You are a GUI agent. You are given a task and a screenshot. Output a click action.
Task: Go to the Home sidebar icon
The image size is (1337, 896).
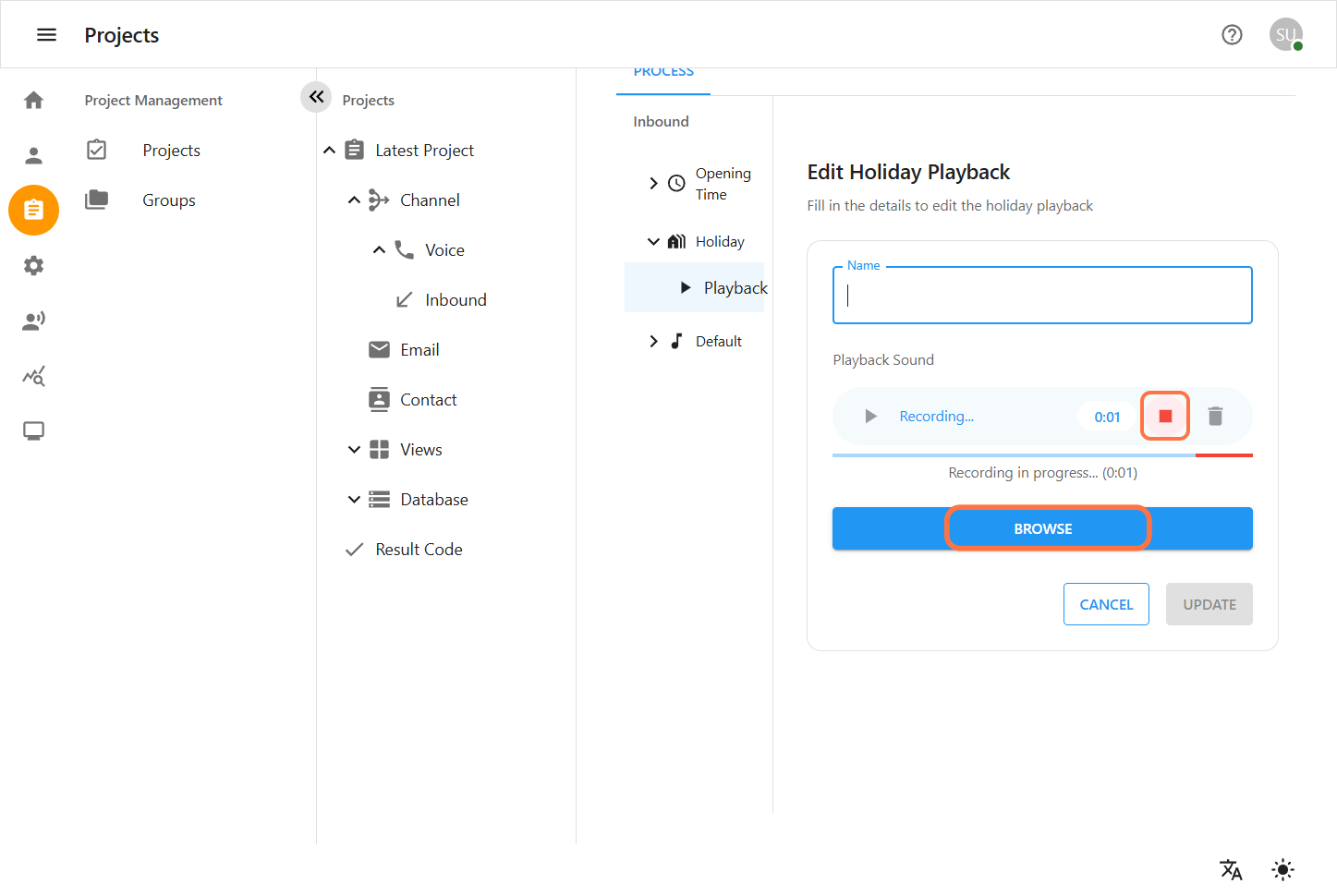tap(34, 100)
